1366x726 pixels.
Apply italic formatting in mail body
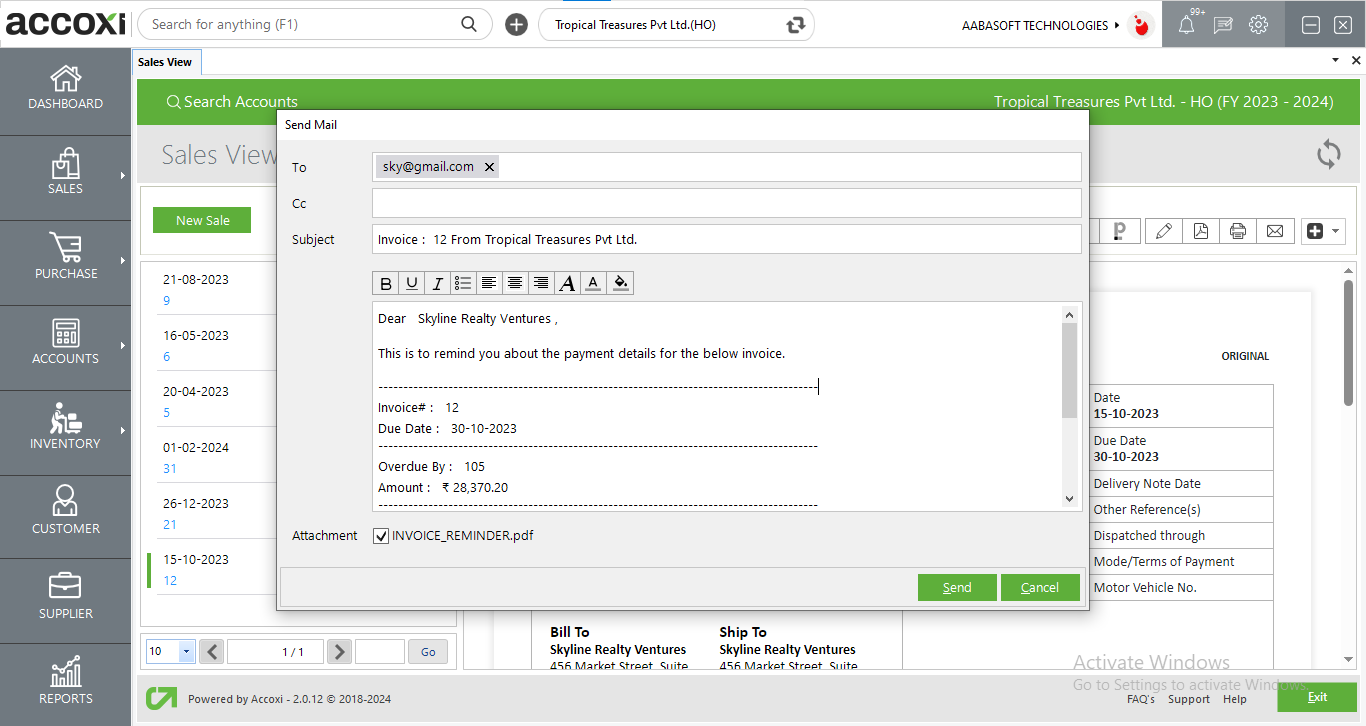point(437,284)
